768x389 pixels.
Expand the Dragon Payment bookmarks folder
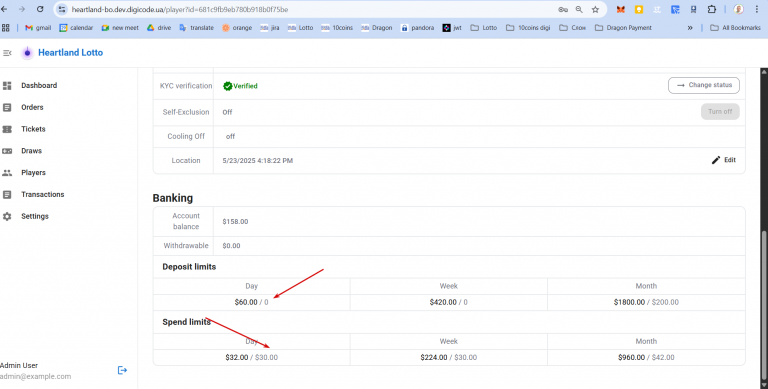click(623, 28)
